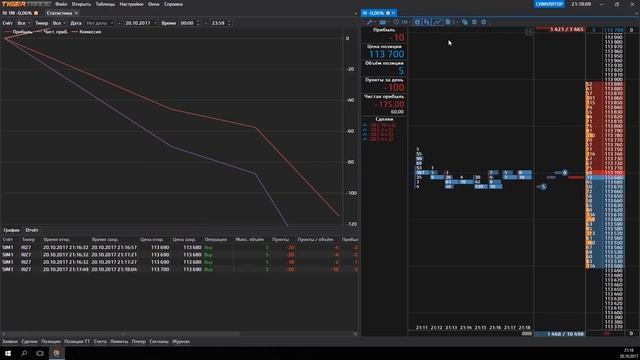Image resolution: width=640 pixels, height=360 pixels.
Task: Click the Tiger Trade taskbar icon
Action: [57, 353]
